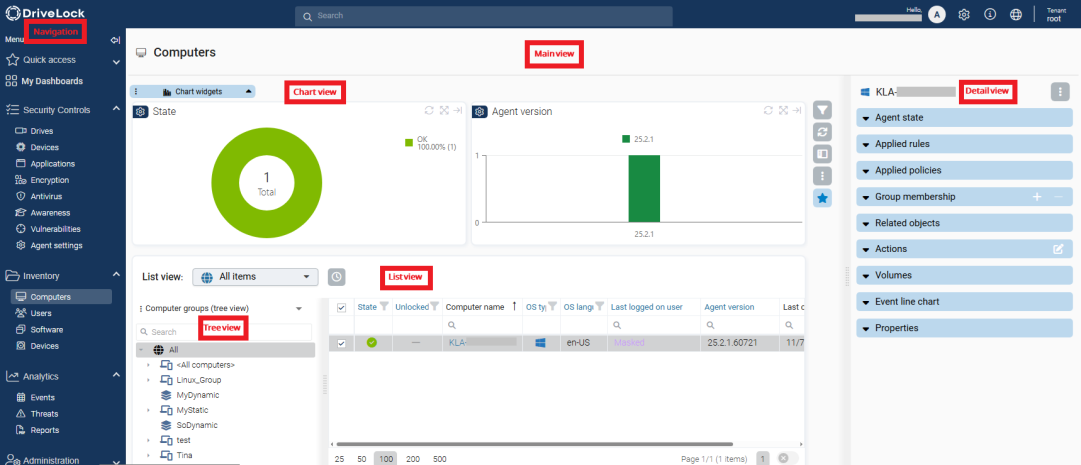Open Encryption in Security Controls menu
The height and width of the screenshot is (465, 1081).
[50, 180]
